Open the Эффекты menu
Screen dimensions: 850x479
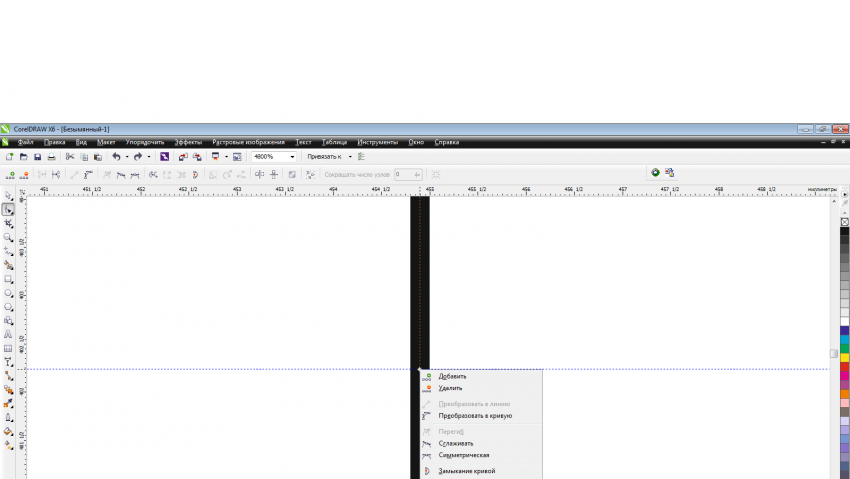(x=188, y=142)
